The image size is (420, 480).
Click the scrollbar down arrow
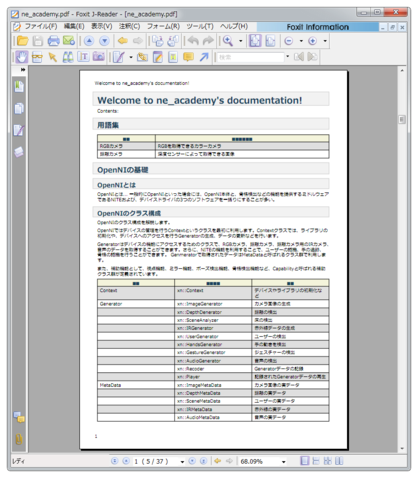click(x=402, y=448)
